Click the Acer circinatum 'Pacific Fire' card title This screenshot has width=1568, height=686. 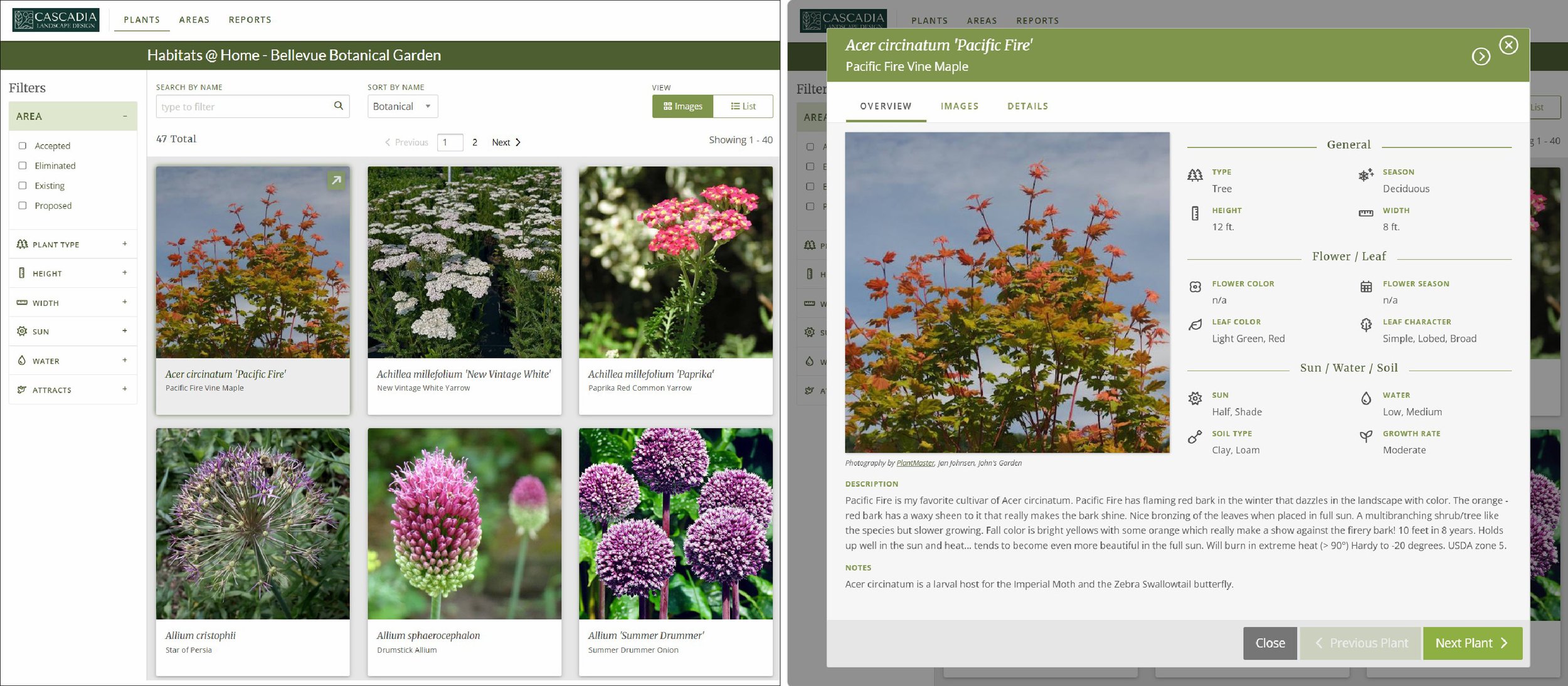226,374
